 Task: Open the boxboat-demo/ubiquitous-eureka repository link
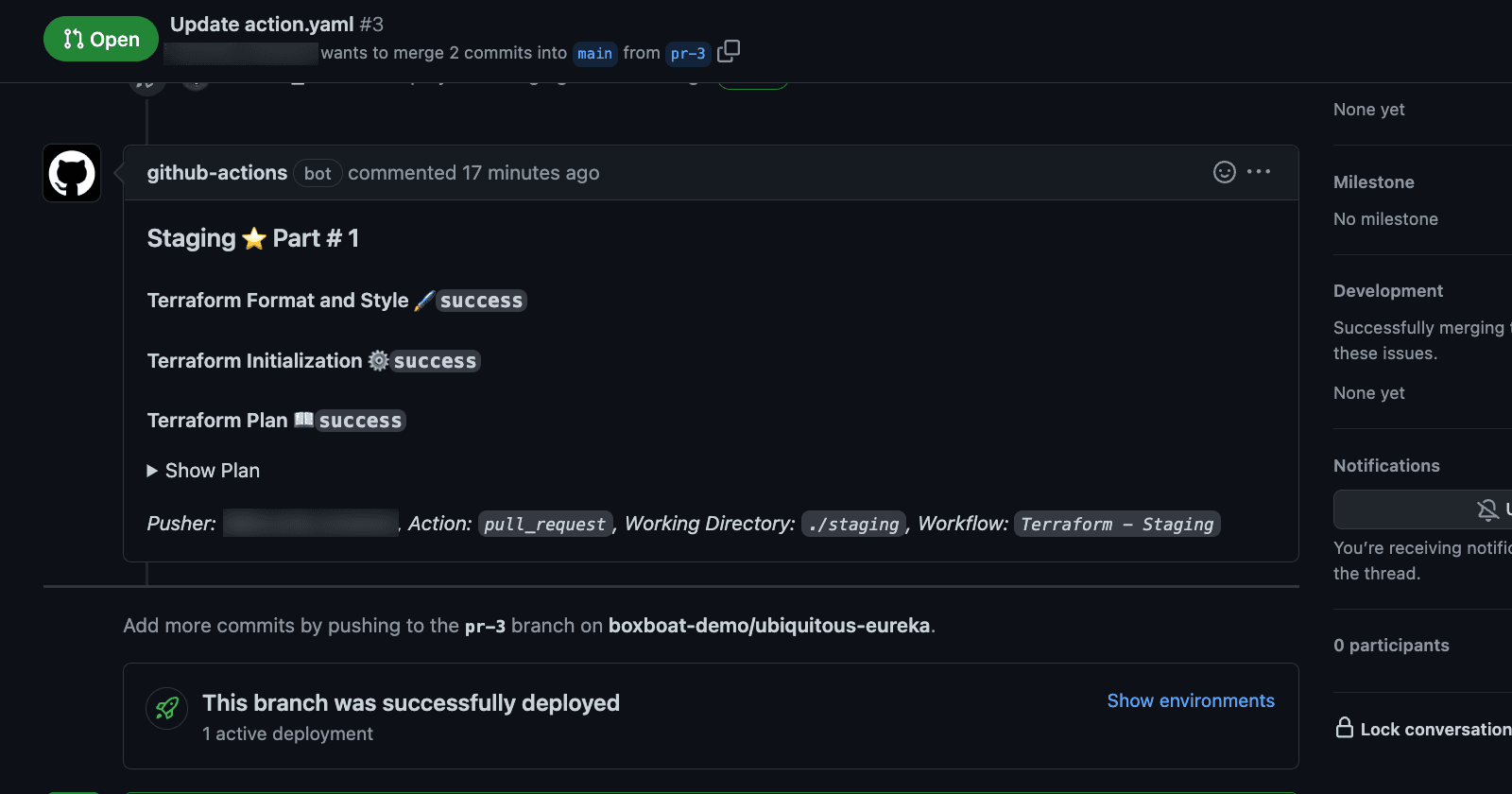[768, 626]
